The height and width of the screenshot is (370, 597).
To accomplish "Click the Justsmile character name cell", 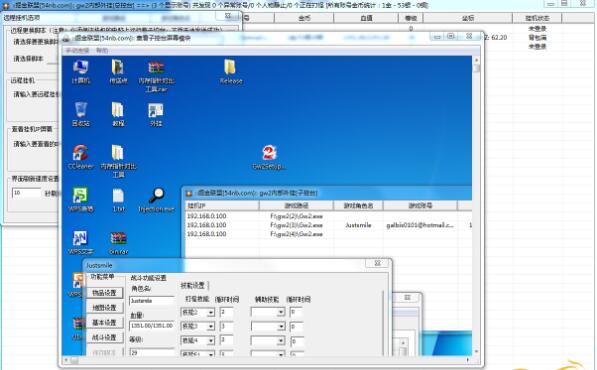I will (x=358, y=225).
